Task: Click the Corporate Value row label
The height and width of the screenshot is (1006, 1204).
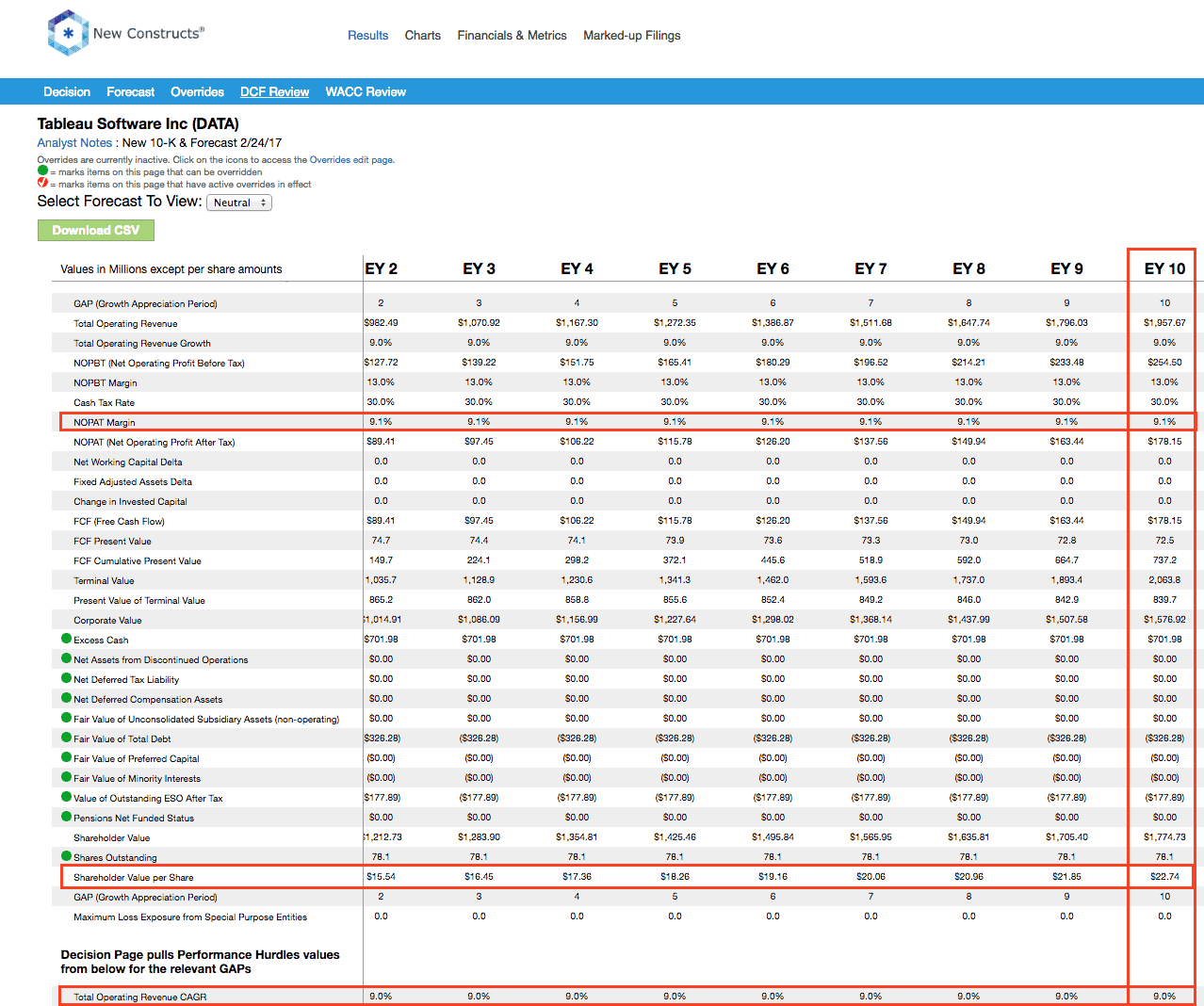Action: tap(107, 620)
